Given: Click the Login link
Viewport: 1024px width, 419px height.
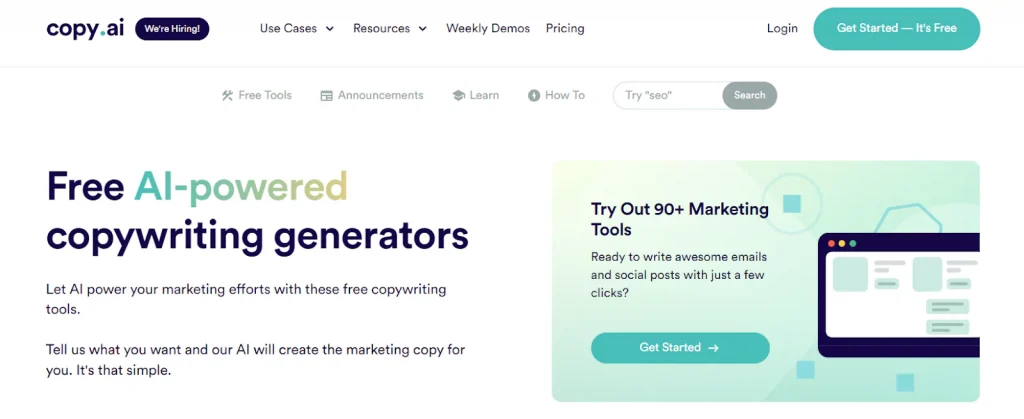Looking at the screenshot, I should 782,29.
